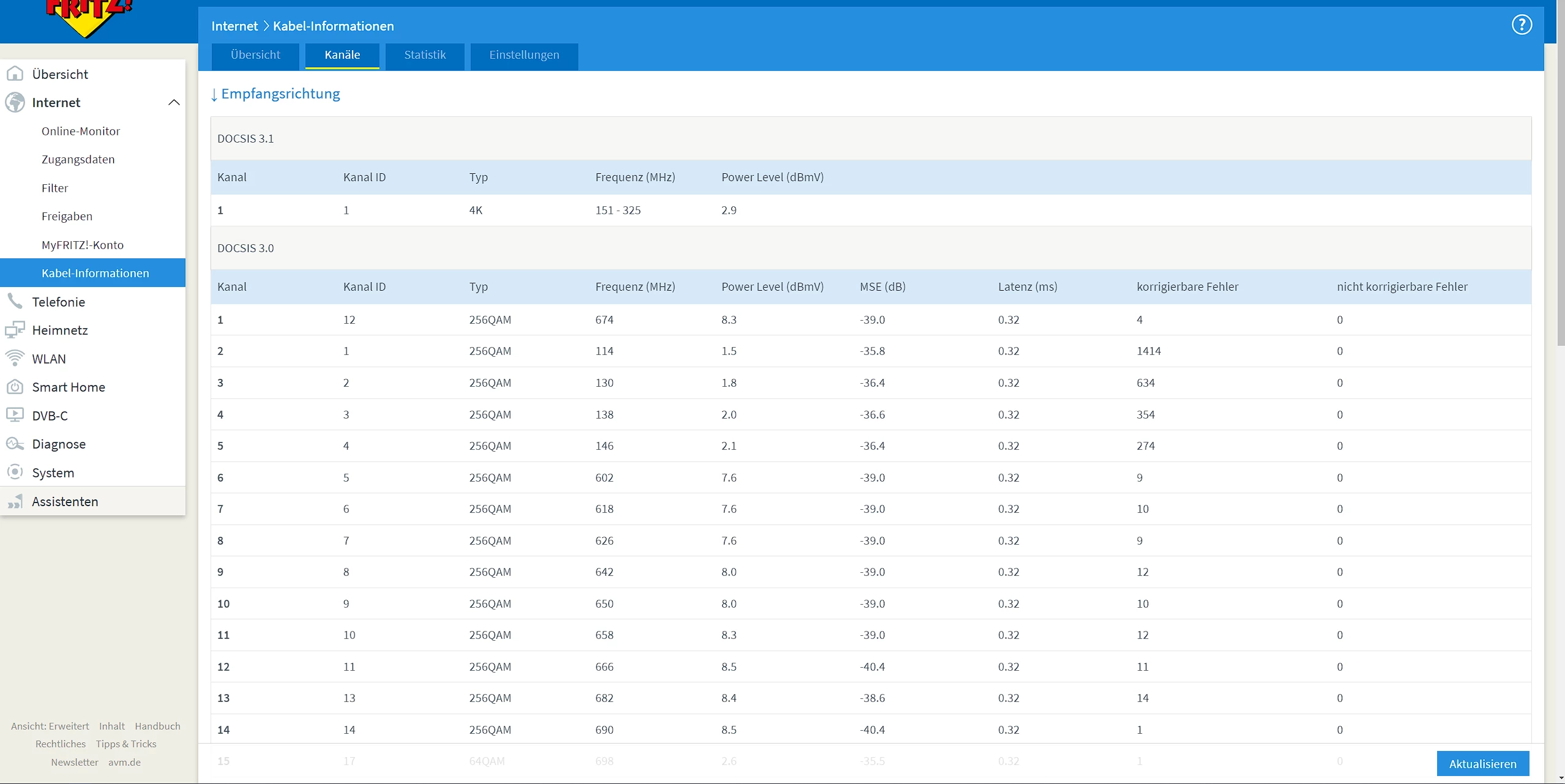Switch to the Statistik tab
The height and width of the screenshot is (784, 1565).
[425, 55]
